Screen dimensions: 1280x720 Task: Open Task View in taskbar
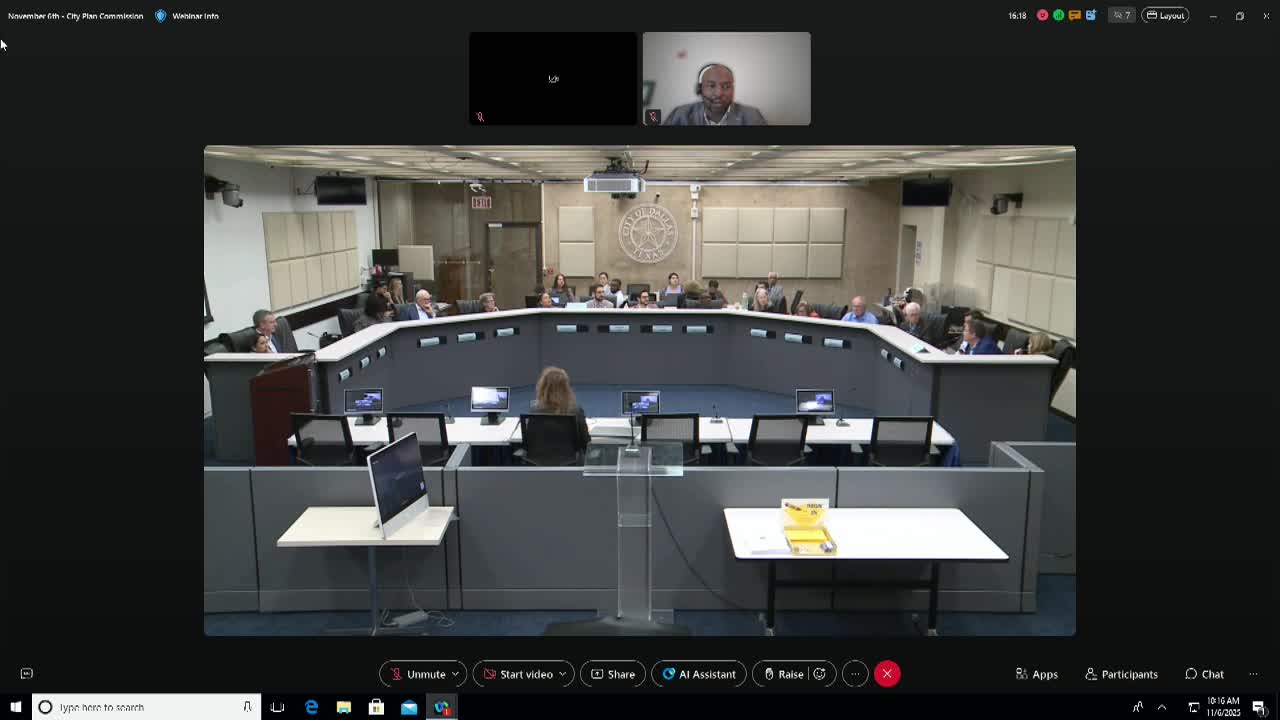click(277, 707)
